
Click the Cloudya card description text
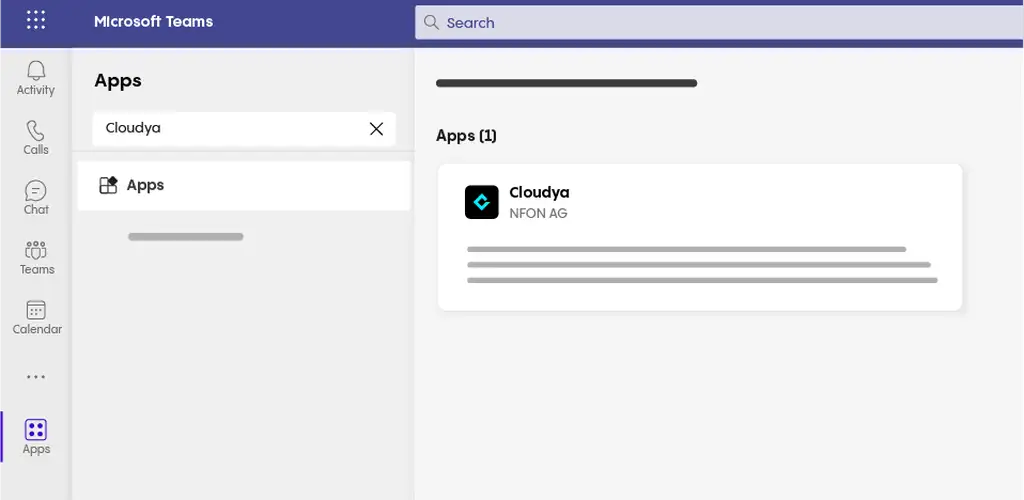click(700, 265)
